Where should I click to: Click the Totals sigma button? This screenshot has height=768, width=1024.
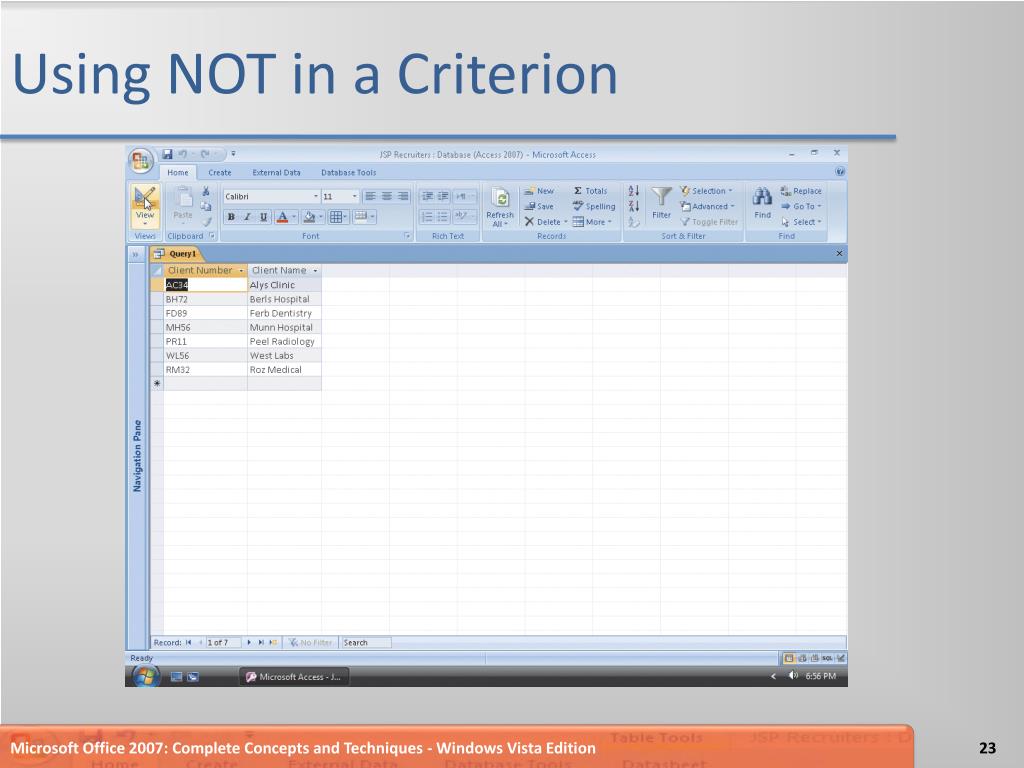[590, 191]
